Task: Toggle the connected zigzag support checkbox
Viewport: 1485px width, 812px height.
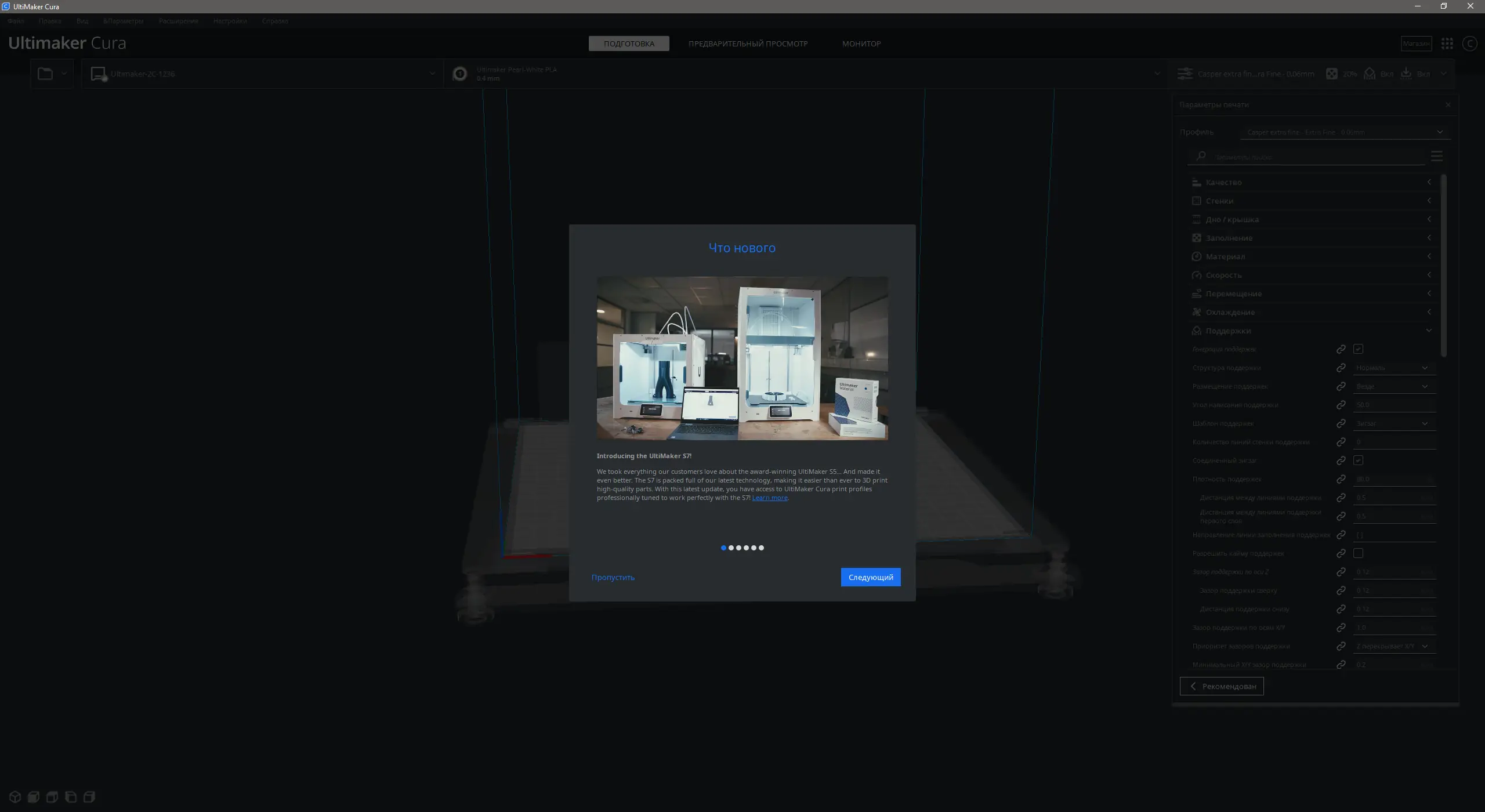Action: 1358,461
